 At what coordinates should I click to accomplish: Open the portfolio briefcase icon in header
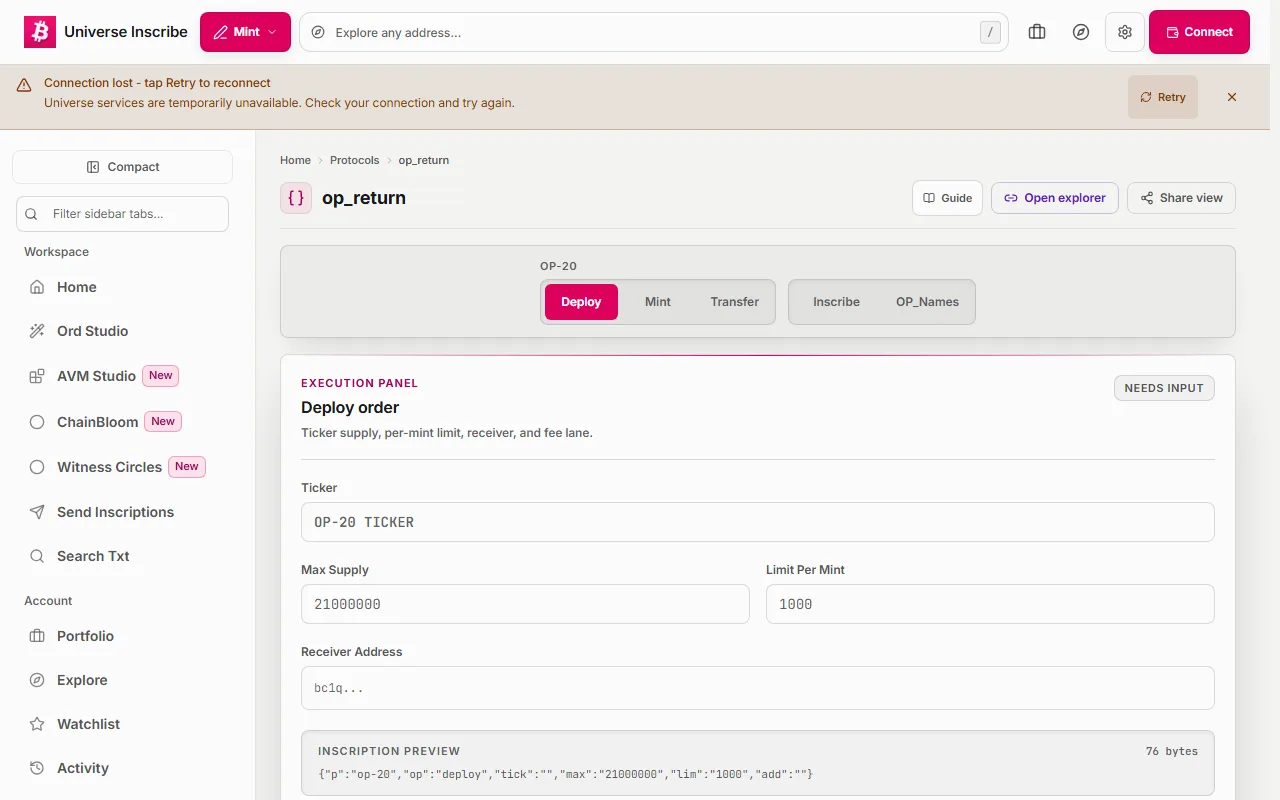pyautogui.click(x=1037, y=32)
